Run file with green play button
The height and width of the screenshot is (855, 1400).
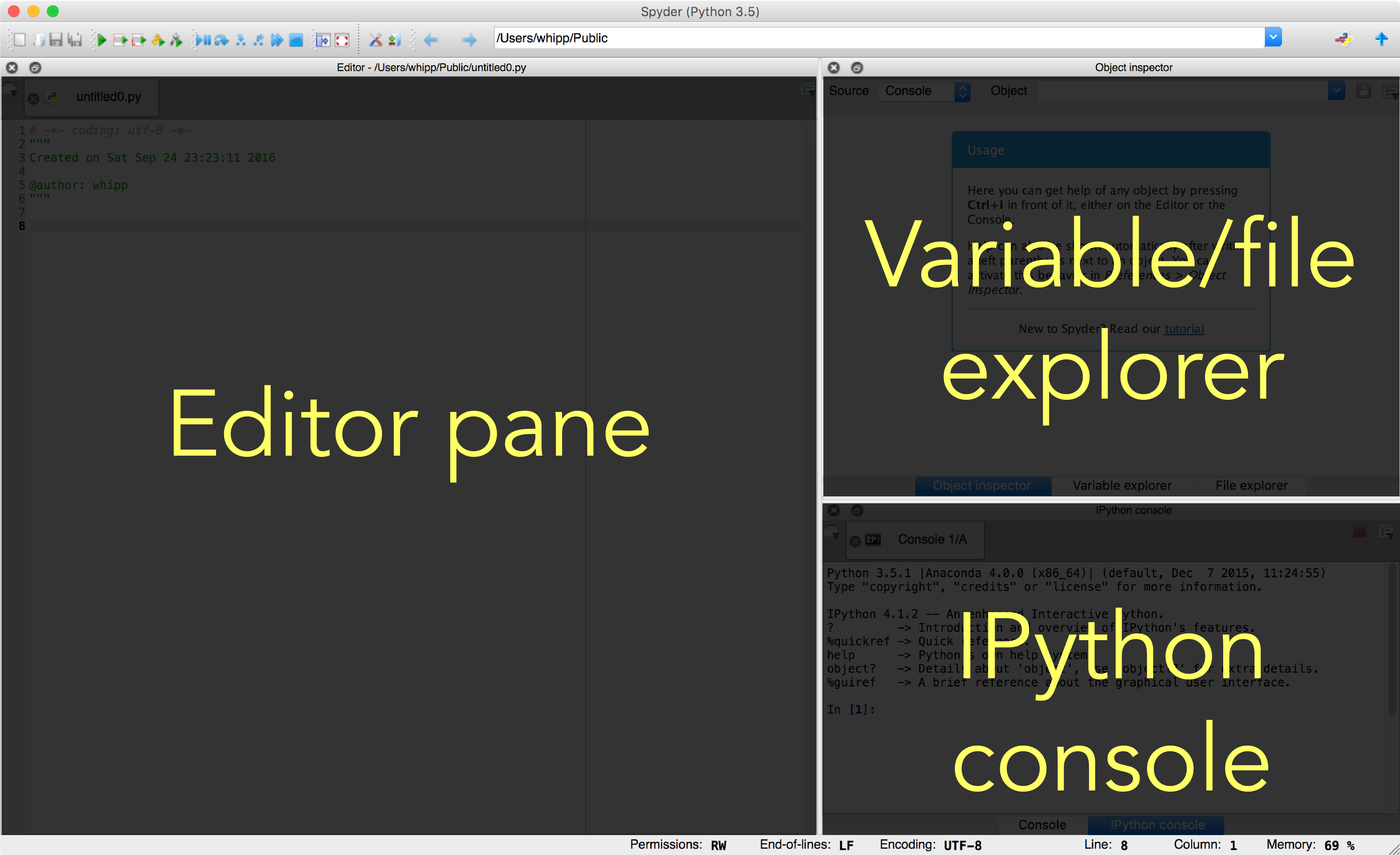(101, 39)
